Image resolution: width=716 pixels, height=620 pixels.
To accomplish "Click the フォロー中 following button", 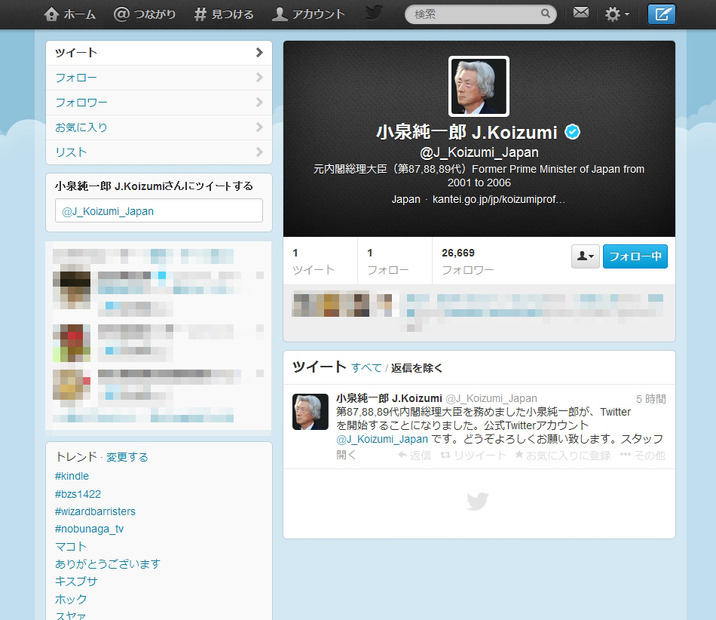I will point(635,256).
